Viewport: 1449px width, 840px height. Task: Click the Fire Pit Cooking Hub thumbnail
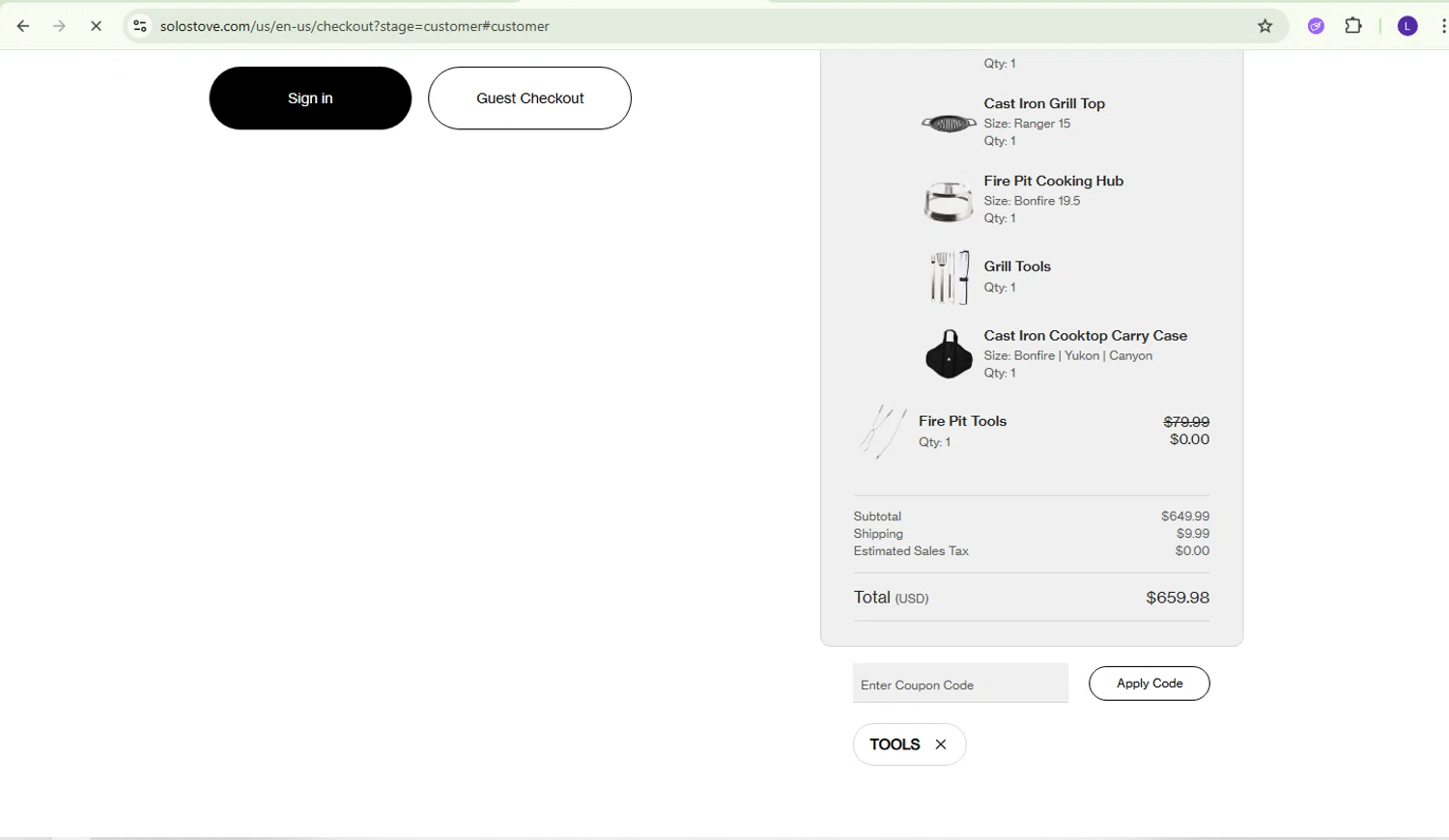click(x=949, y=201)
